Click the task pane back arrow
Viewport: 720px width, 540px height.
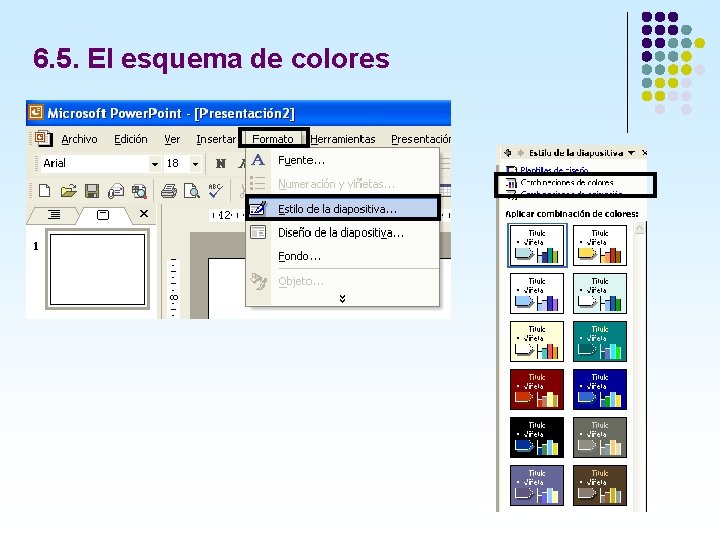(507, 153)
